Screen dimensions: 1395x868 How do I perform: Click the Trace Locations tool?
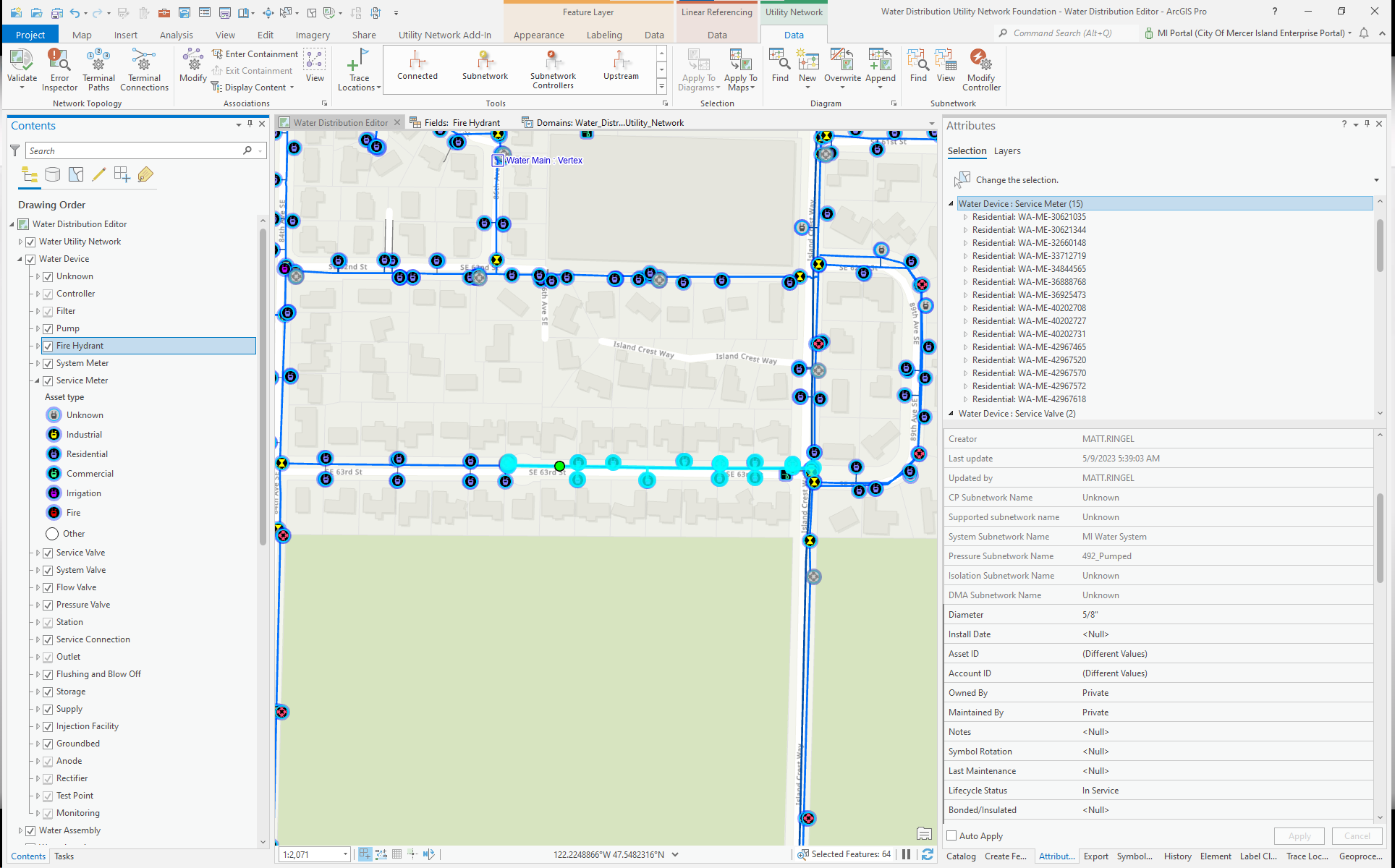[358, 69]
